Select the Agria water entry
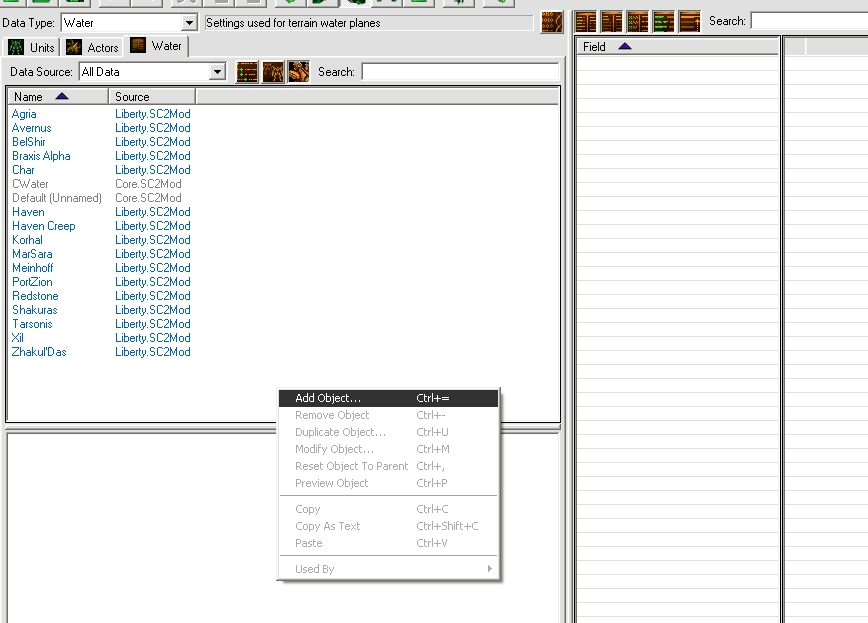This screenshot has width=868, height=623. pos(24,114)
